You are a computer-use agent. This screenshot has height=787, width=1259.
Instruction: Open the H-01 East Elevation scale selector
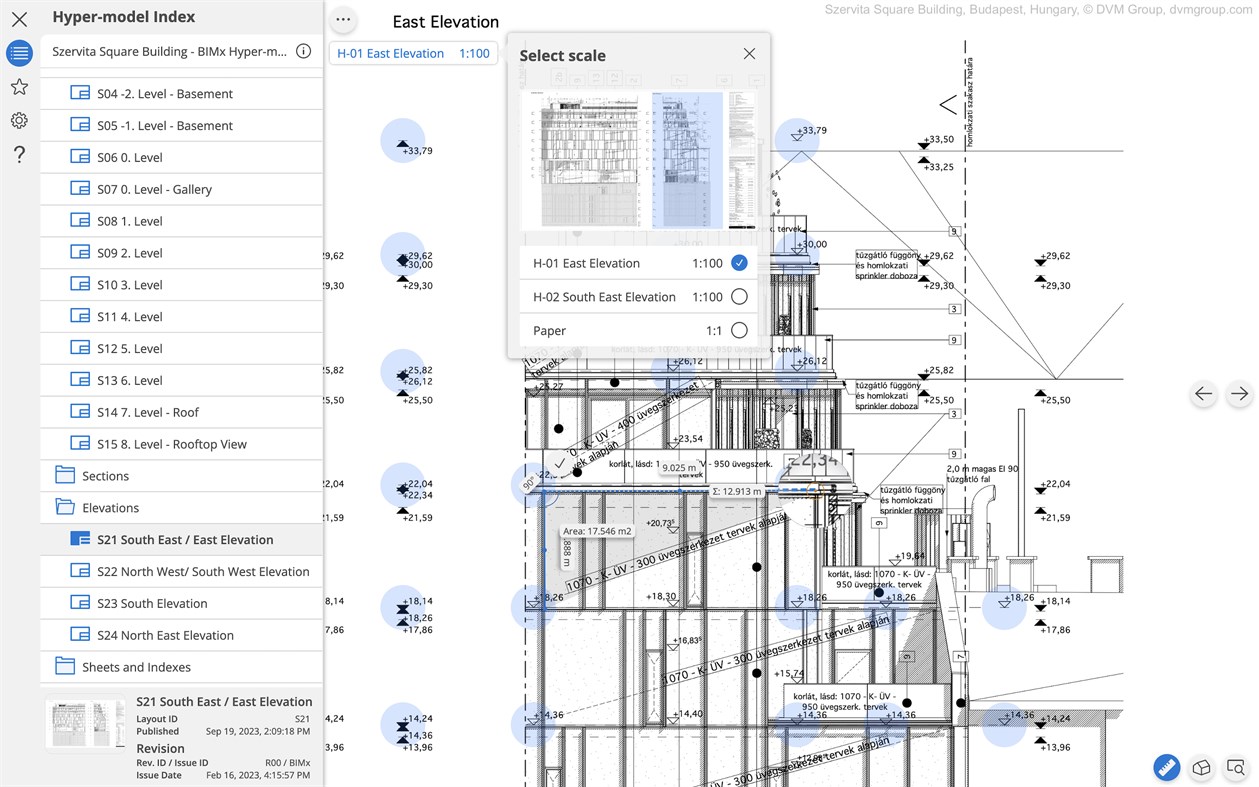pyautogui.click(x=413, y=53)
